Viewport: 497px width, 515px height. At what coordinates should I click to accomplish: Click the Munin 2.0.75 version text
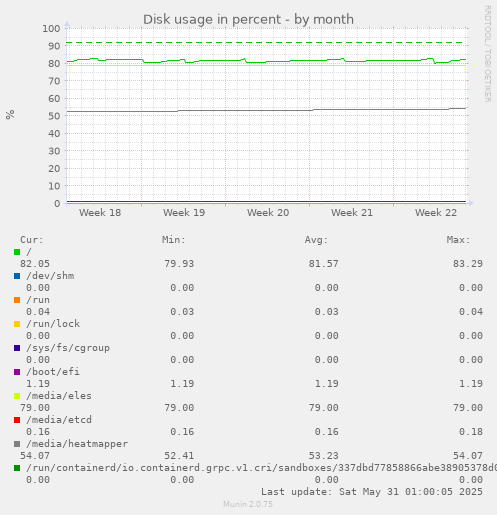(248, 504)
